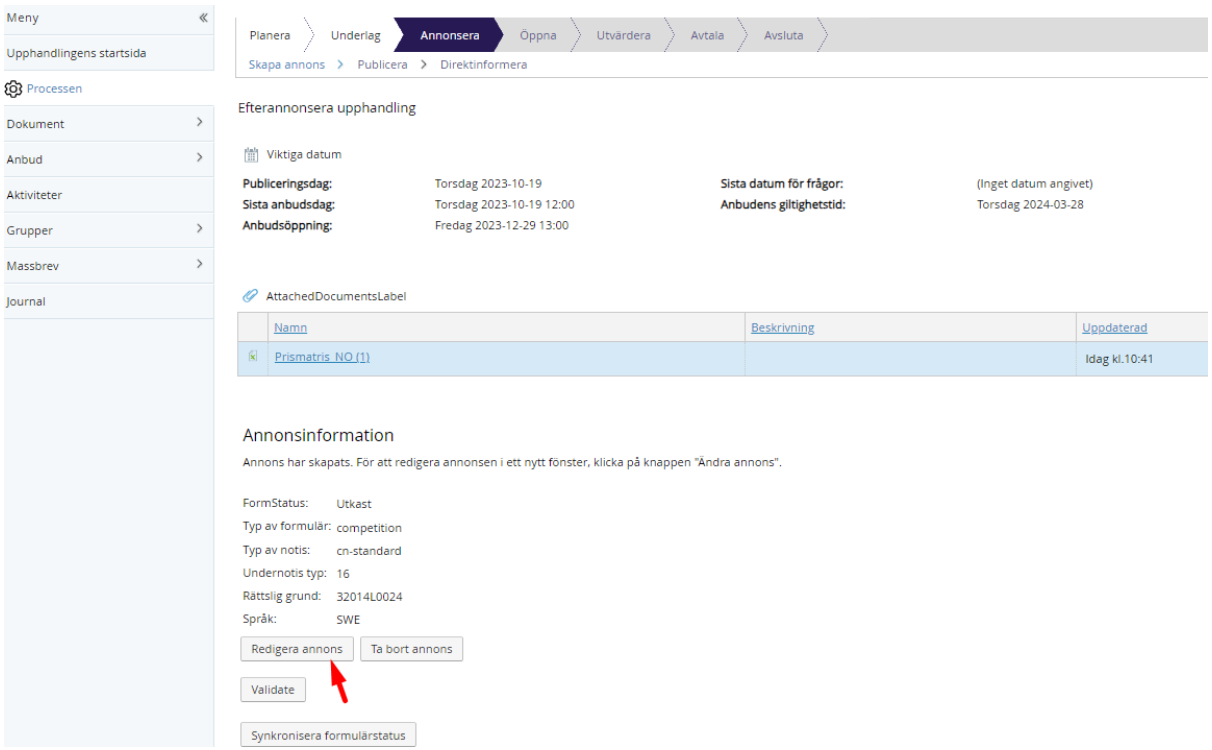Go to the Avsluta step
1212x750 pixels.
tap(783, 35)
